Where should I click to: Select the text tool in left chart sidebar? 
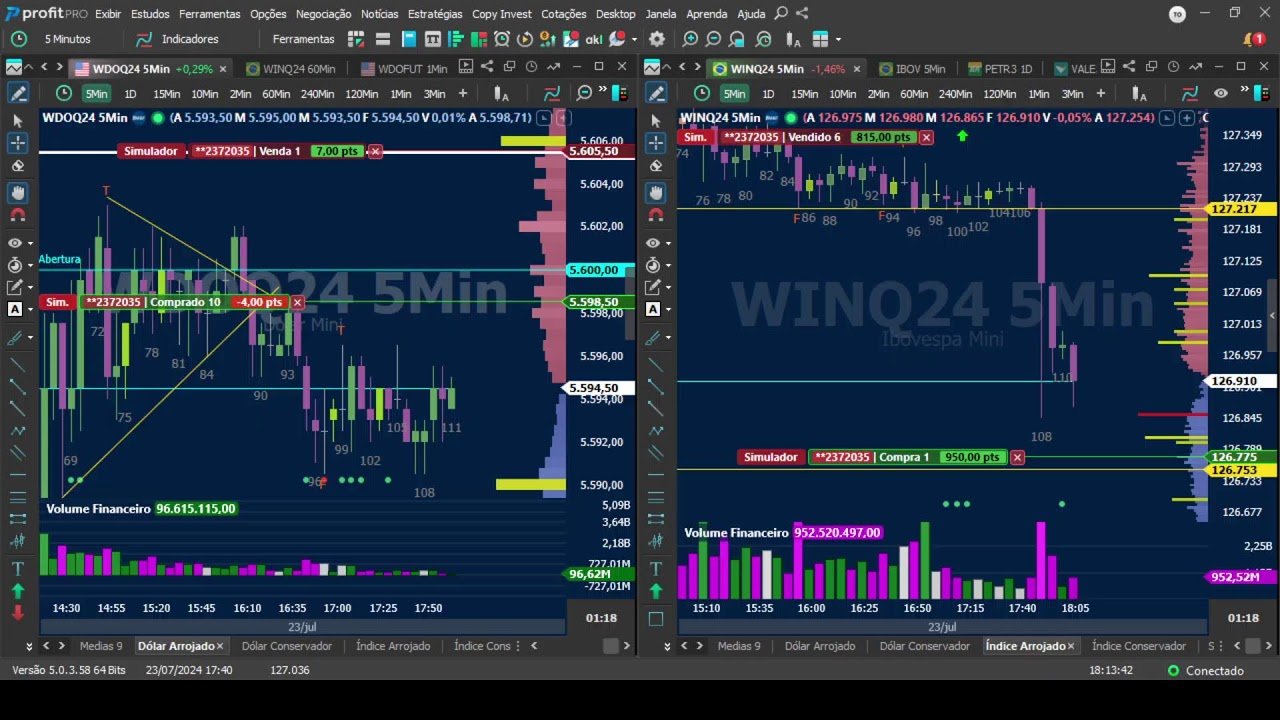click(x=17, y=568)
